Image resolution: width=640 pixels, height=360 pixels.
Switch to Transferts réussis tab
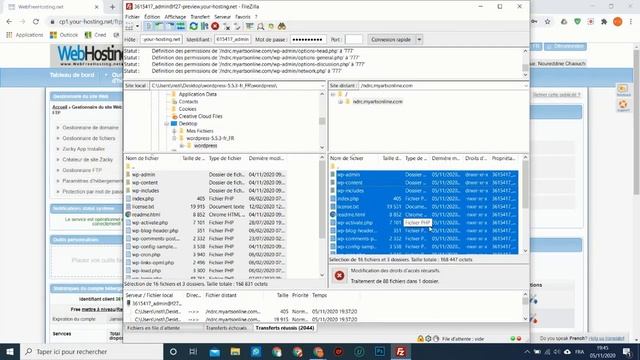285,328
